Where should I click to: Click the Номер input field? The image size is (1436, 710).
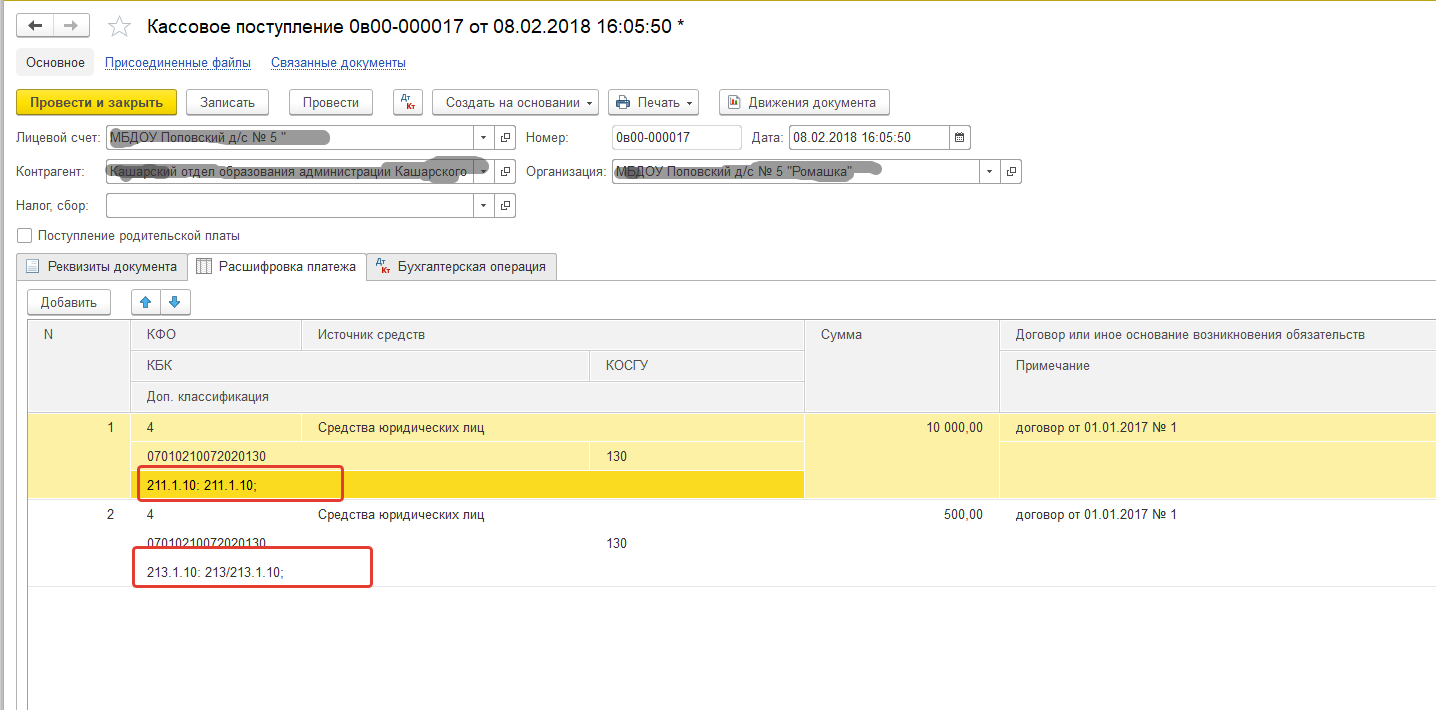coord(676,138)
